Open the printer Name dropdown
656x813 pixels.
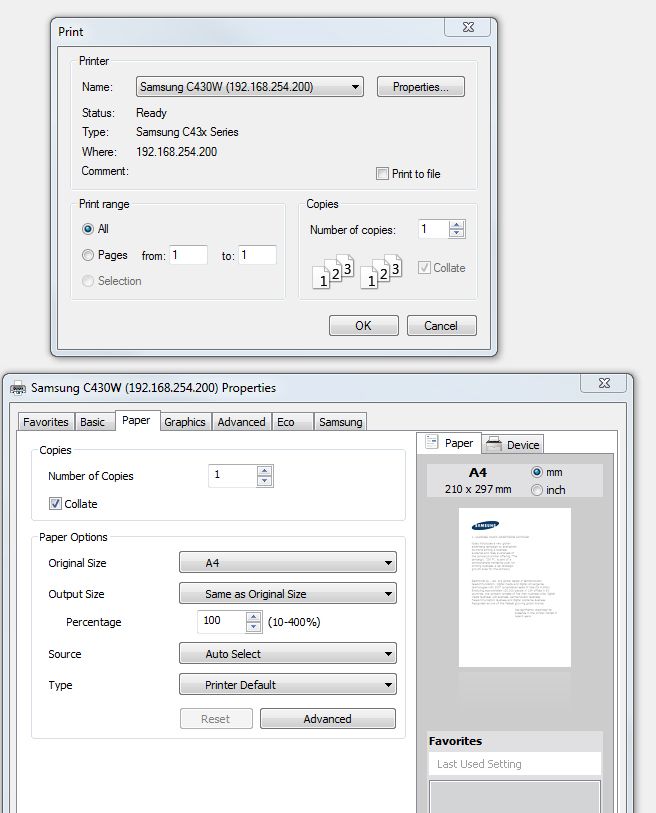(249, 87)
